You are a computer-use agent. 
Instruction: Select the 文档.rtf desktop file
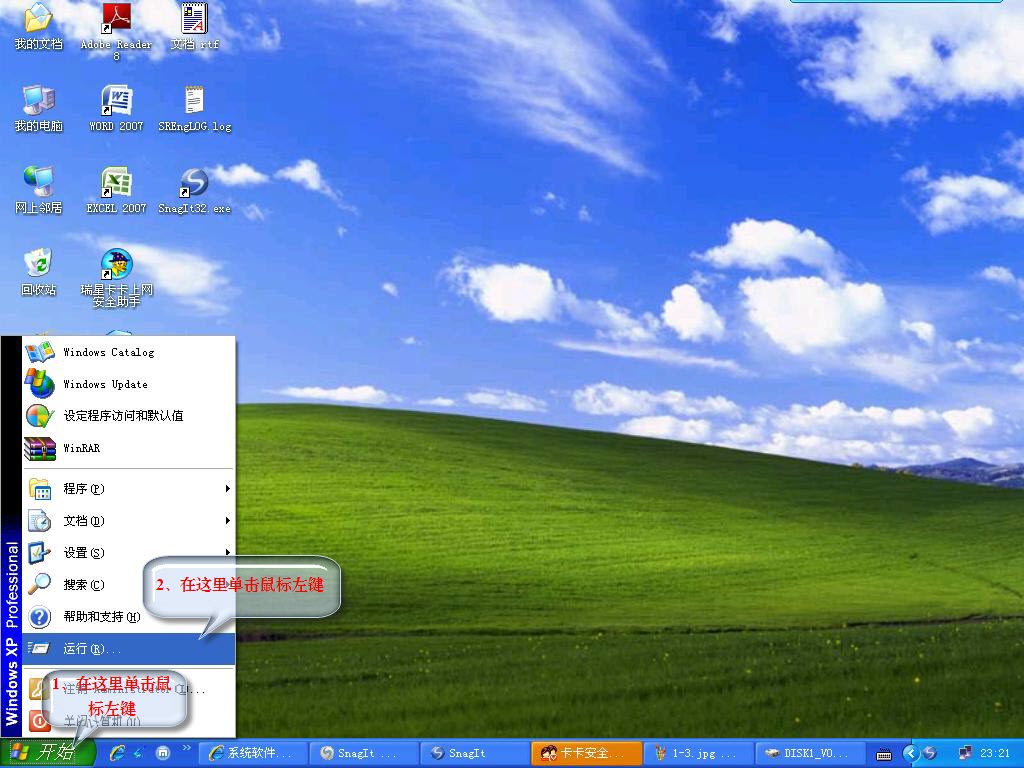(x=195, y=25)
